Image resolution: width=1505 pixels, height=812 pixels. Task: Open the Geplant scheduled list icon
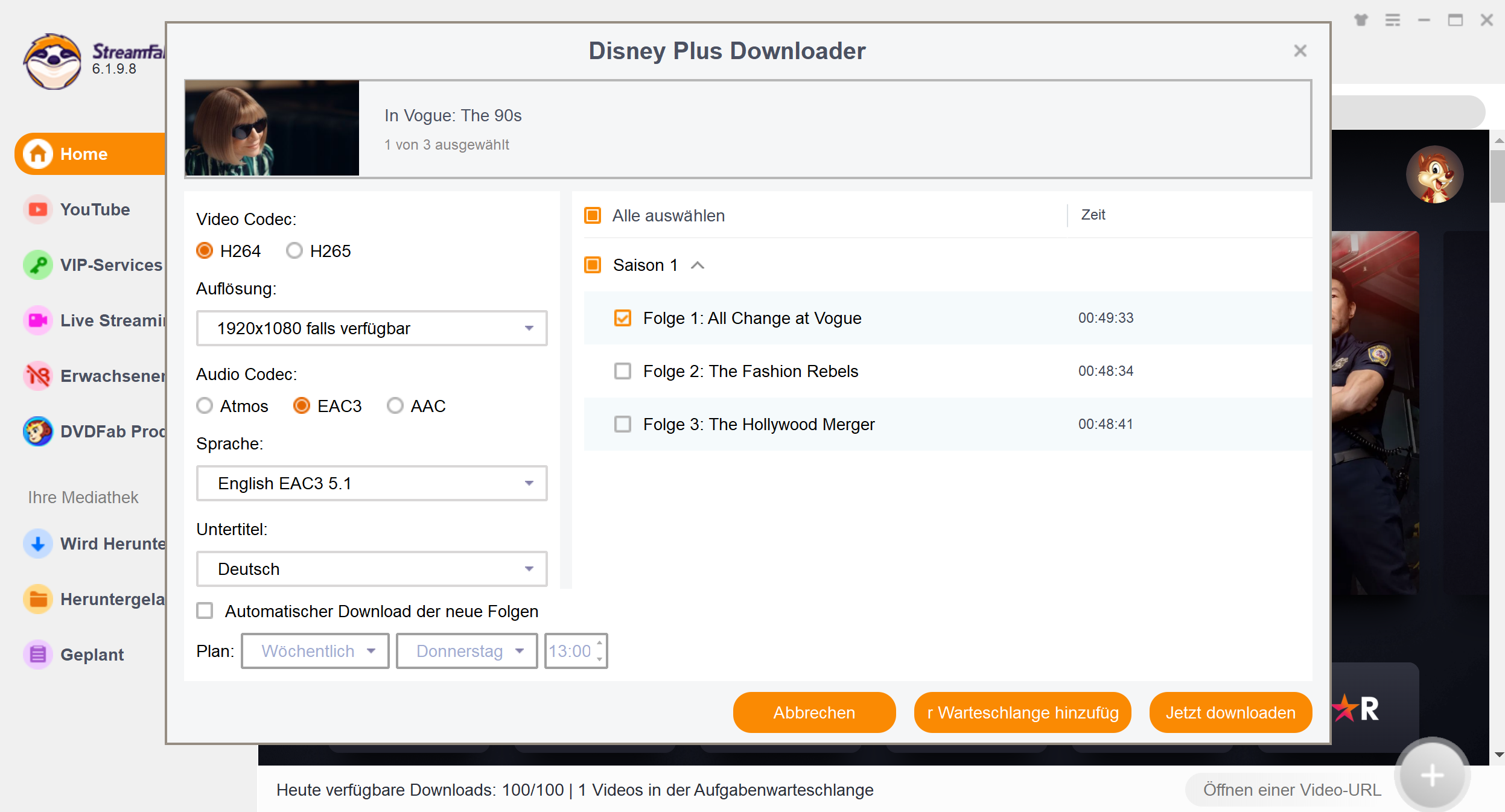pos(38,655)
